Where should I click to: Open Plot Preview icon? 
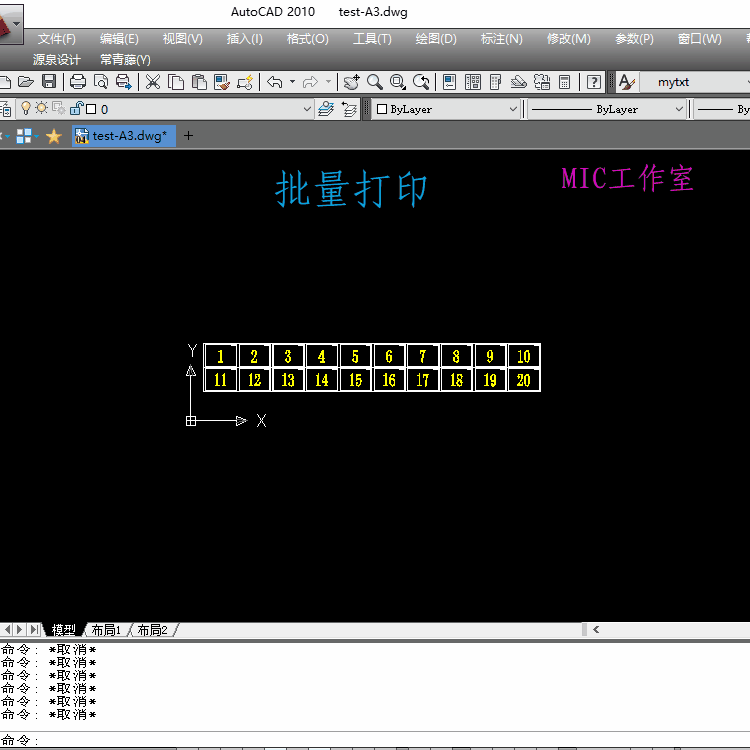click(101, 82)
